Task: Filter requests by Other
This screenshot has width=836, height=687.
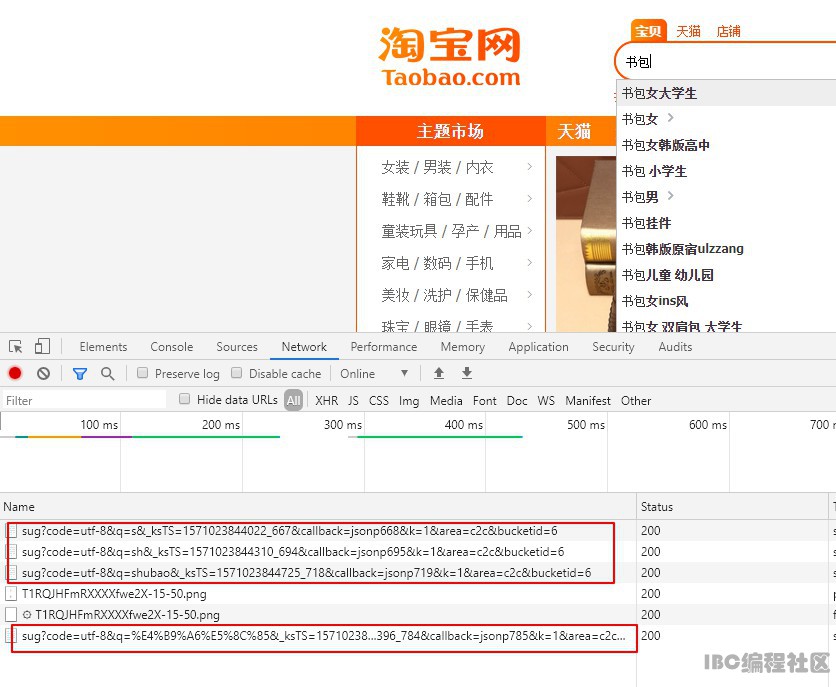Action: (636, 401)
